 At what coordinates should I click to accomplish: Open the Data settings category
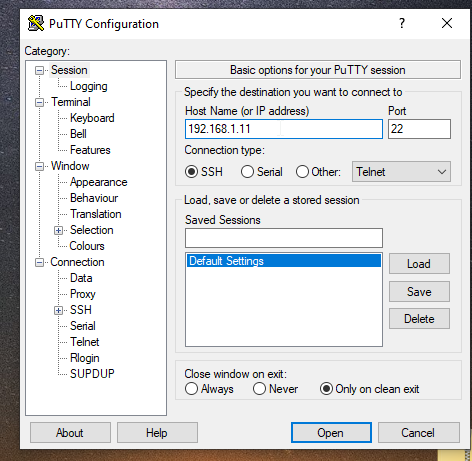(81, 278)
